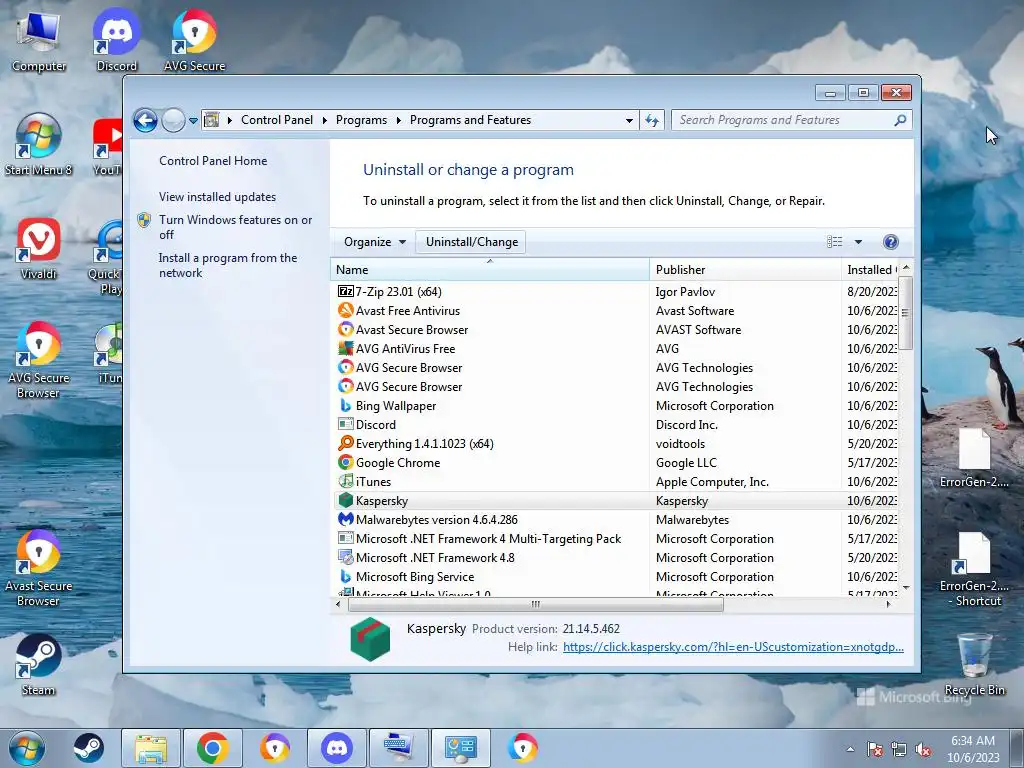Expand the arrow after Programs breadcrumb

[398, 120]
